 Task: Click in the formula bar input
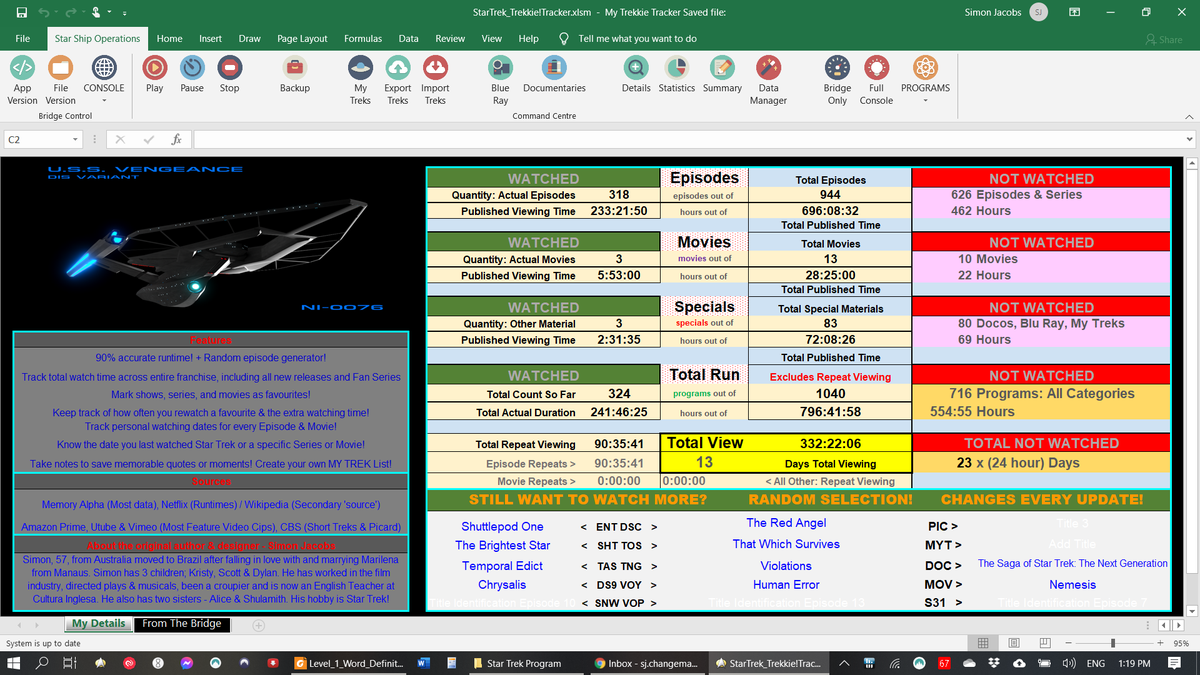pos(687,140)
